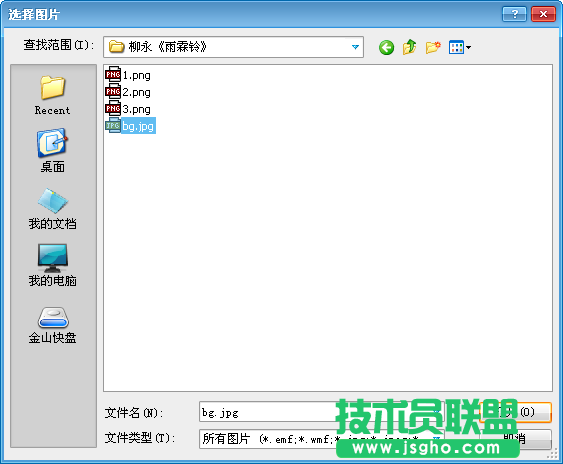563x464 pixels.
Task: Click the 2.png file name
Action: pos(136,92)
